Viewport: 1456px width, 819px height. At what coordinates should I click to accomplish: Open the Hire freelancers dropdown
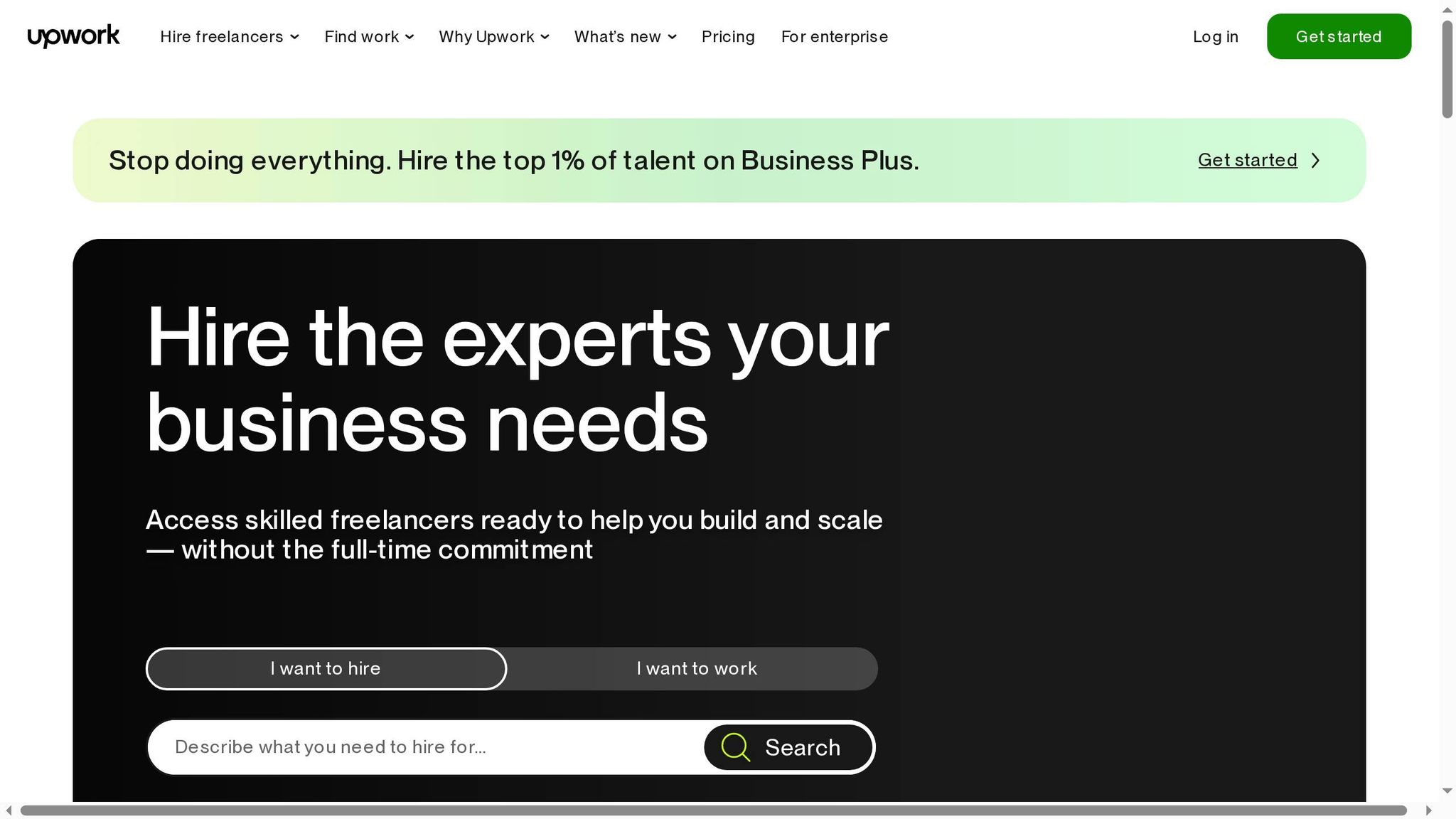click(x=229, y=36)
